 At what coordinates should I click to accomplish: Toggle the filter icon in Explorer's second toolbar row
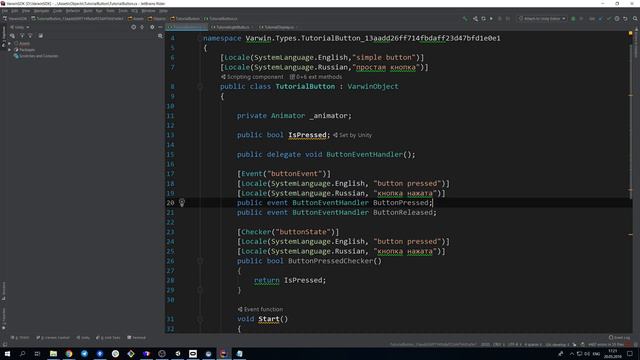pyautogui.click(x=22, y=36)
